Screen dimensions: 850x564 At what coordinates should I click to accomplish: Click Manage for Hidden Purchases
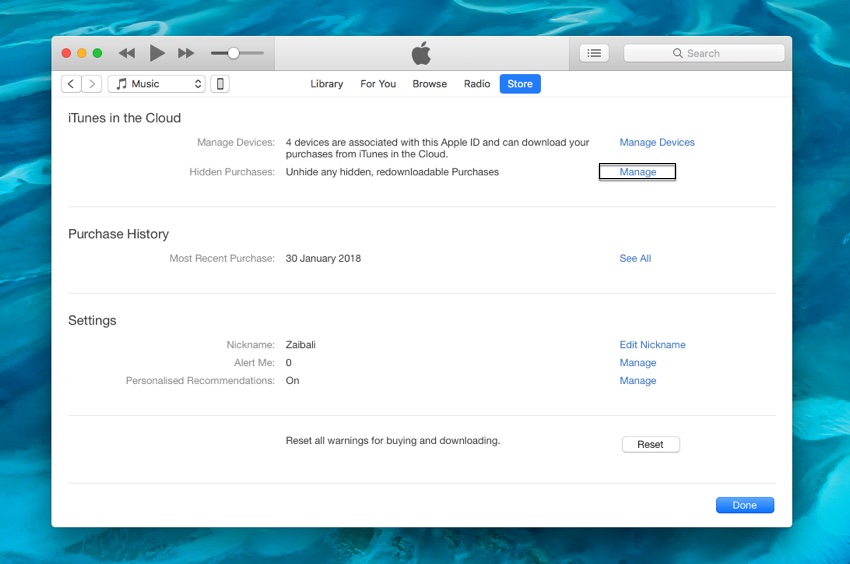coord(638,172)
